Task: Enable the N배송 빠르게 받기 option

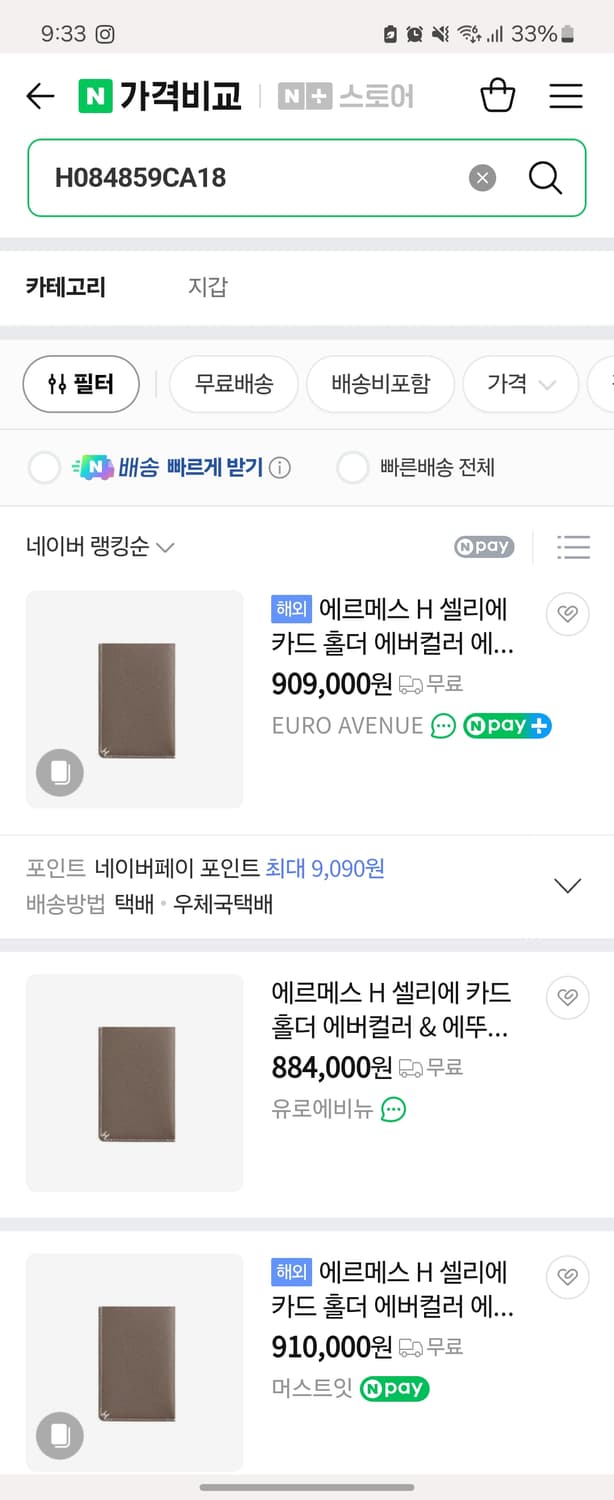Action: (x=45, y=468)
